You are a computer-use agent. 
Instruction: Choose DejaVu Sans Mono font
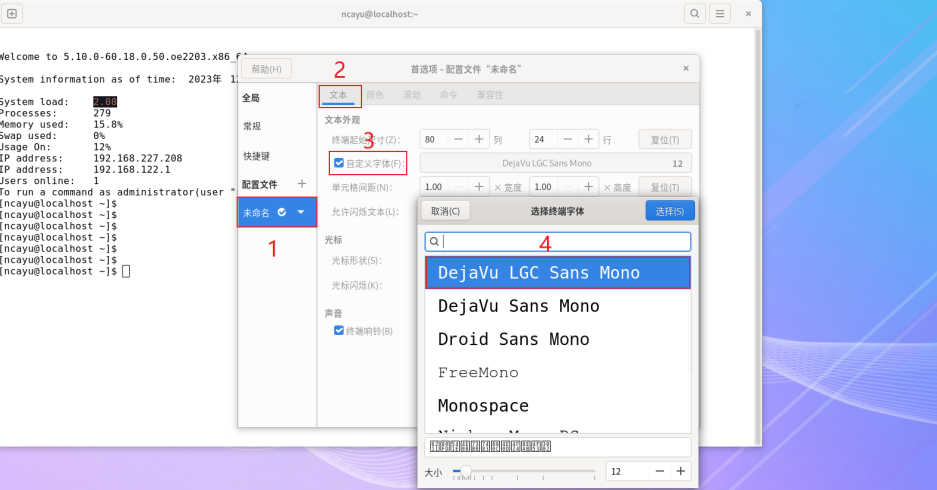click(x=558, y=306)
